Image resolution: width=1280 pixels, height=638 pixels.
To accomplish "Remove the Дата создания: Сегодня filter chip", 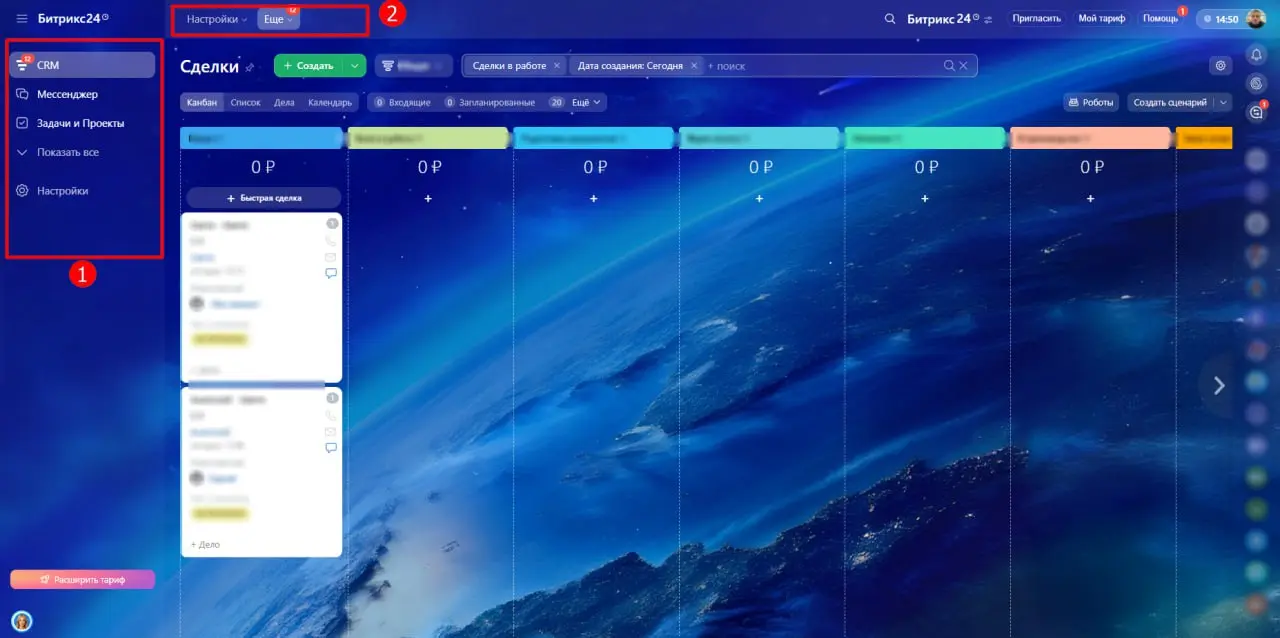I will point(694,66).
